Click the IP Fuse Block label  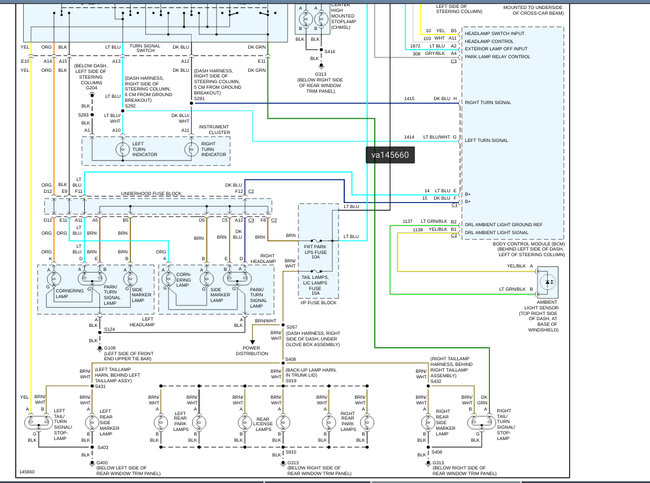[x=318, y=303]
